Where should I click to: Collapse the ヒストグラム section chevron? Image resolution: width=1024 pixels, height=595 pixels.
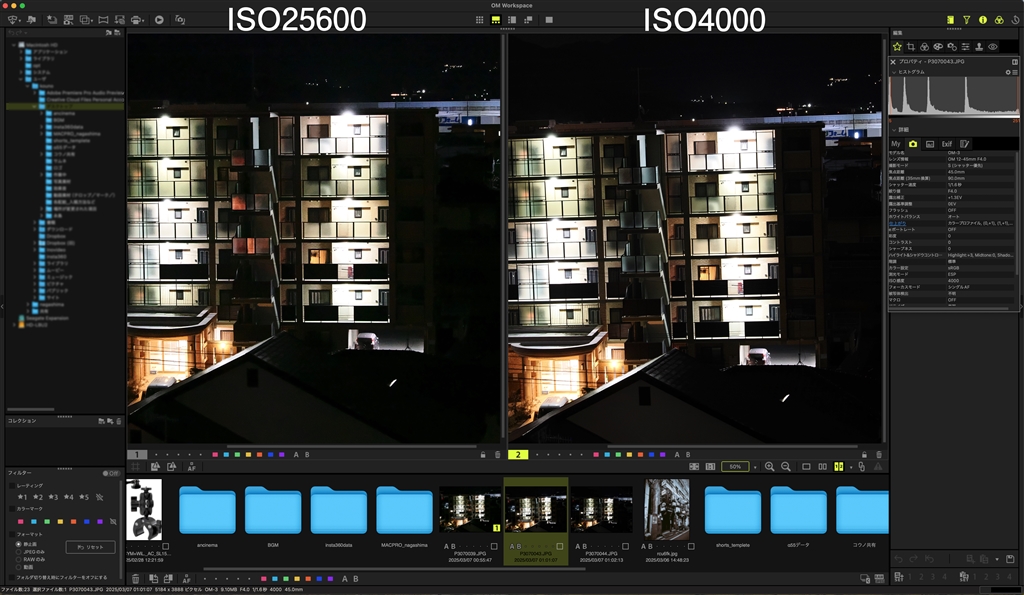[x=895, y=72]
